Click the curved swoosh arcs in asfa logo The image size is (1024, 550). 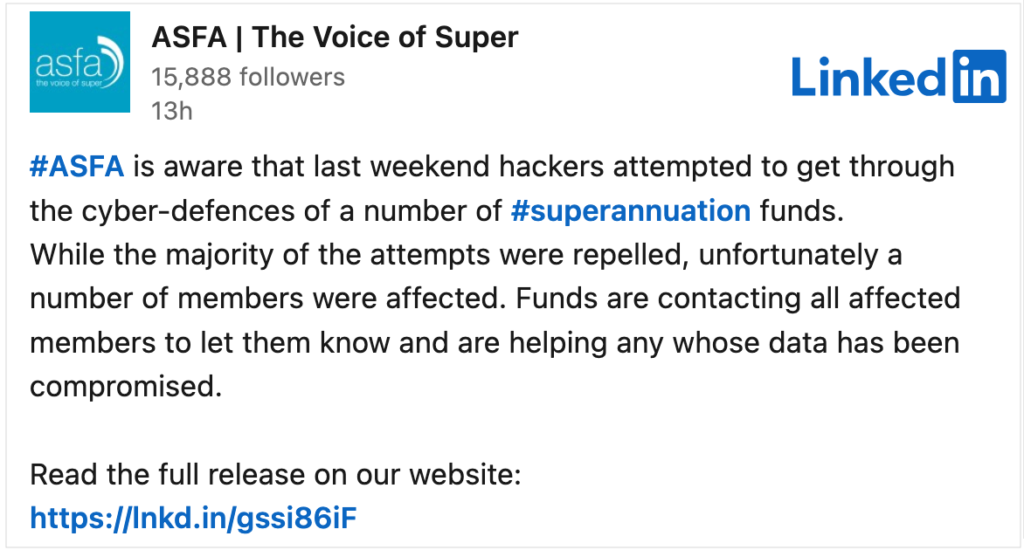112,62
